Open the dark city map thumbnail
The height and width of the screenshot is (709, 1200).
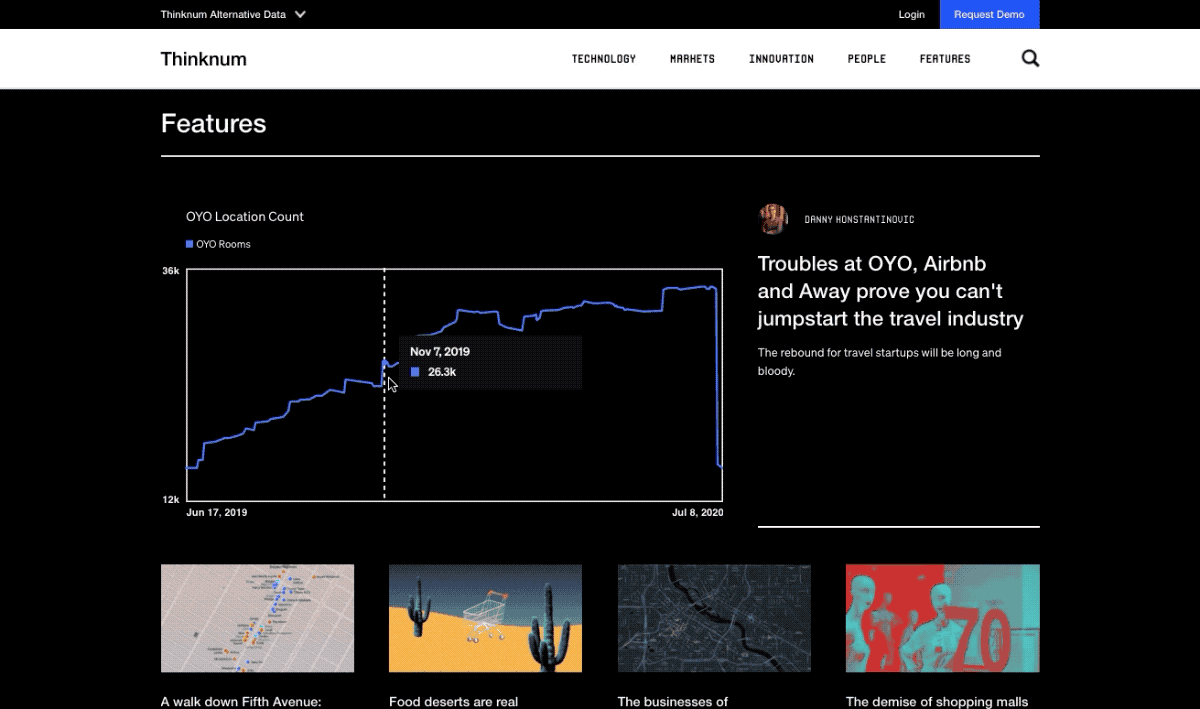714,618
